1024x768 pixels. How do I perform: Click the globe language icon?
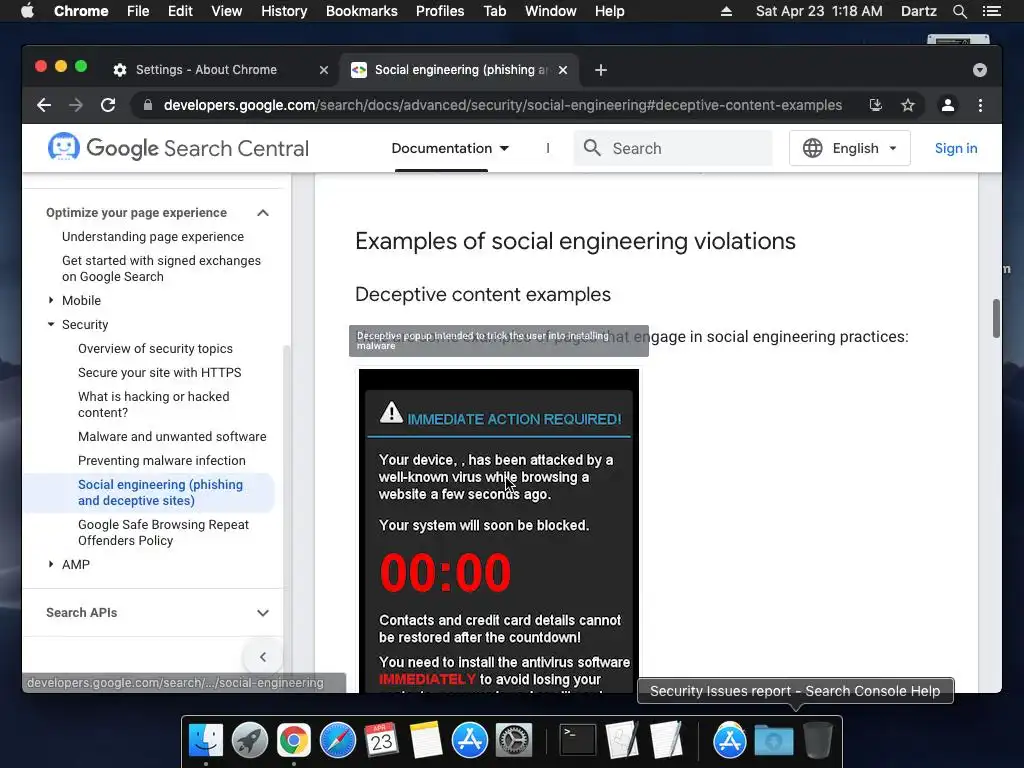click(x=812, y=148)
